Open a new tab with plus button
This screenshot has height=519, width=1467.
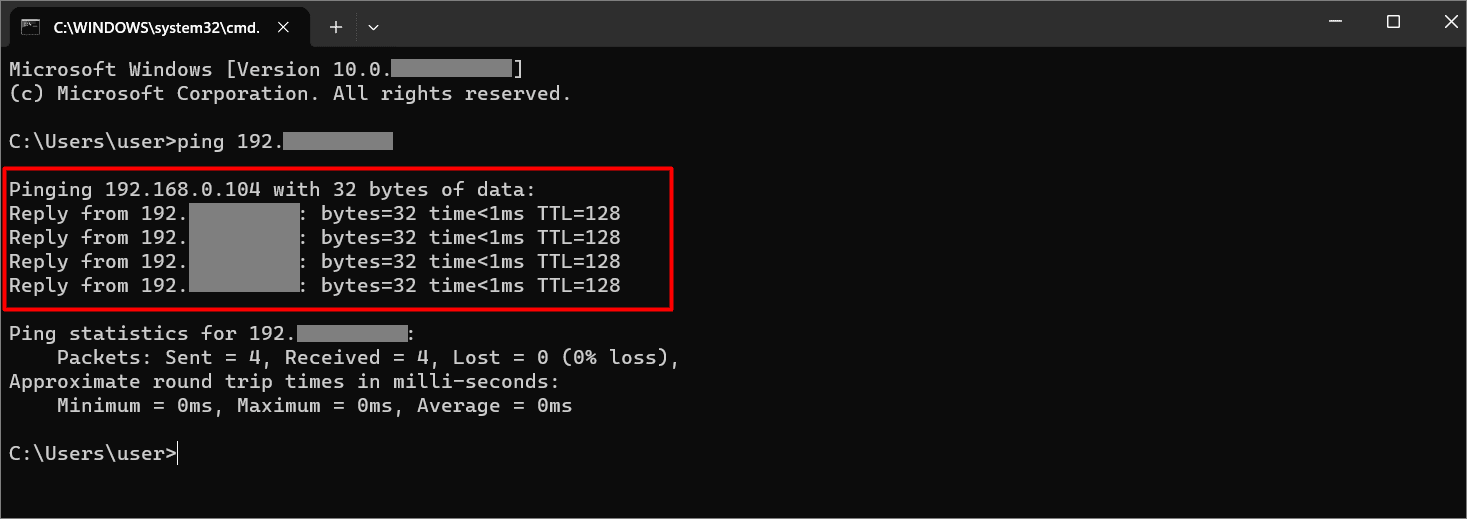336,27
